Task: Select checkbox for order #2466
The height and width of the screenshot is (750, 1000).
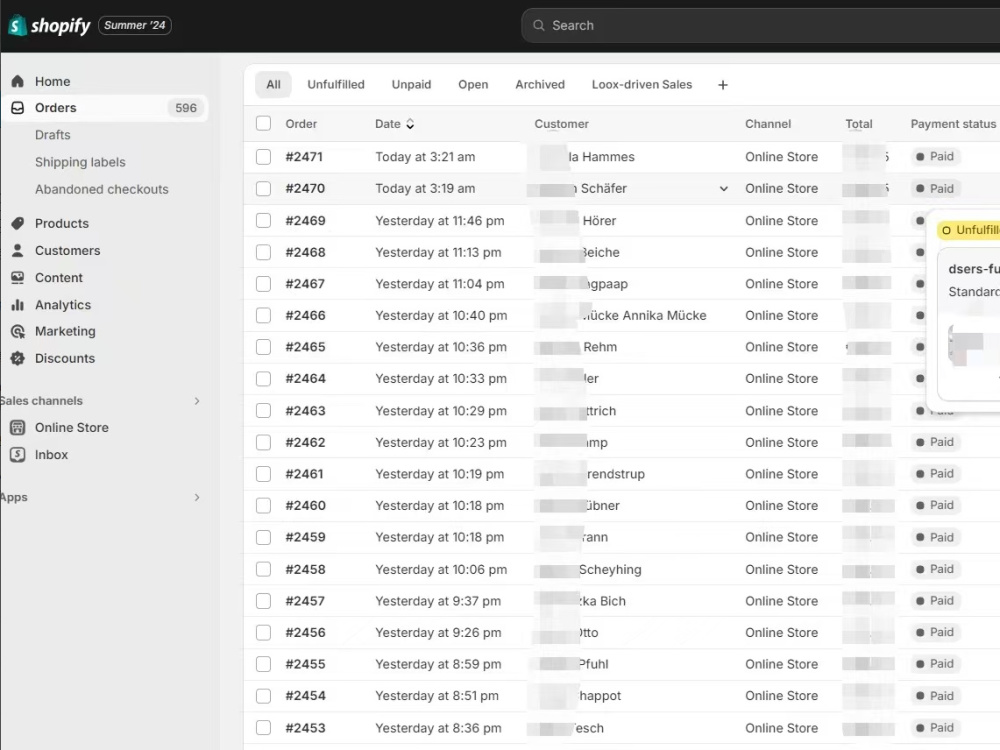Action: point(263,316)
